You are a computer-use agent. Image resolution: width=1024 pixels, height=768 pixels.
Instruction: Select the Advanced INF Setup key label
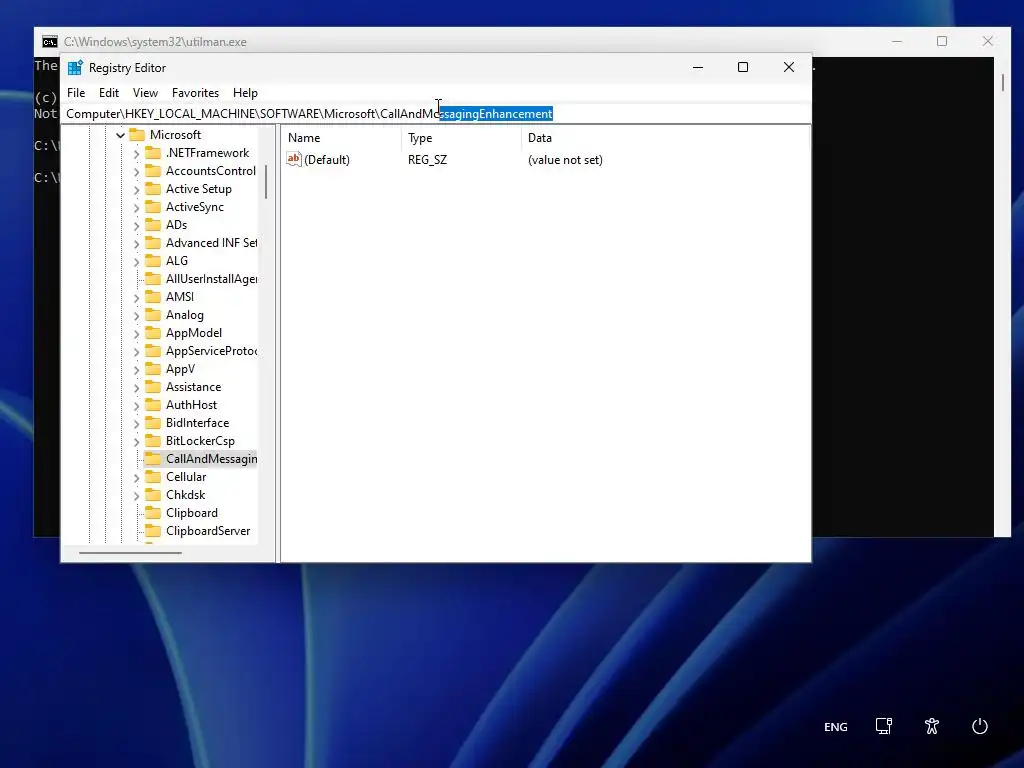[x=212, y=243]
